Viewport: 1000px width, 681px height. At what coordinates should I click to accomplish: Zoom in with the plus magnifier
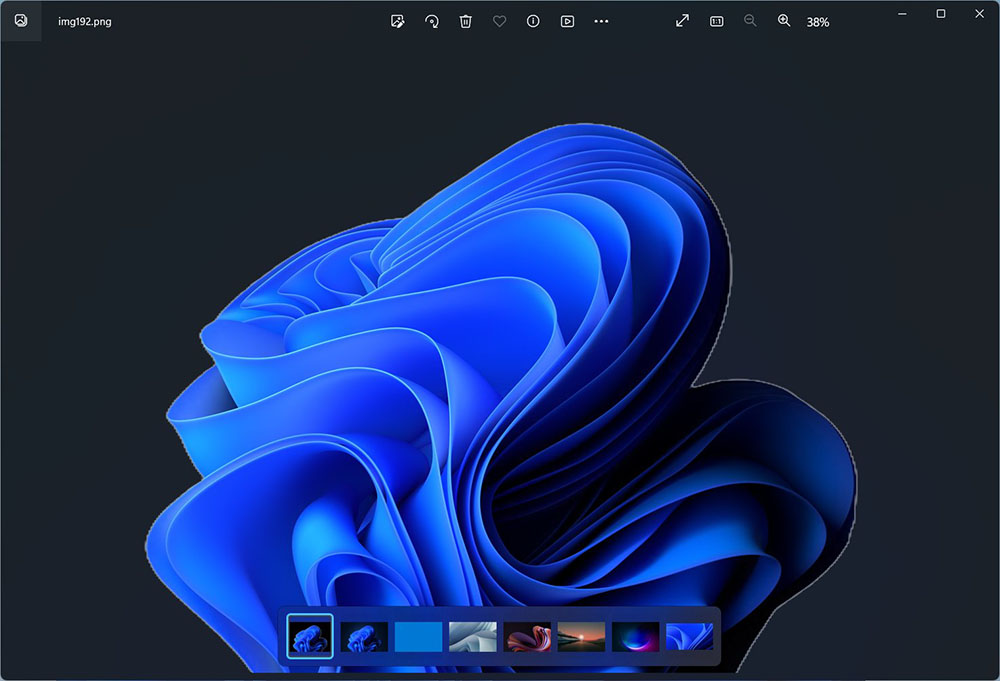(x=784, y=21)
